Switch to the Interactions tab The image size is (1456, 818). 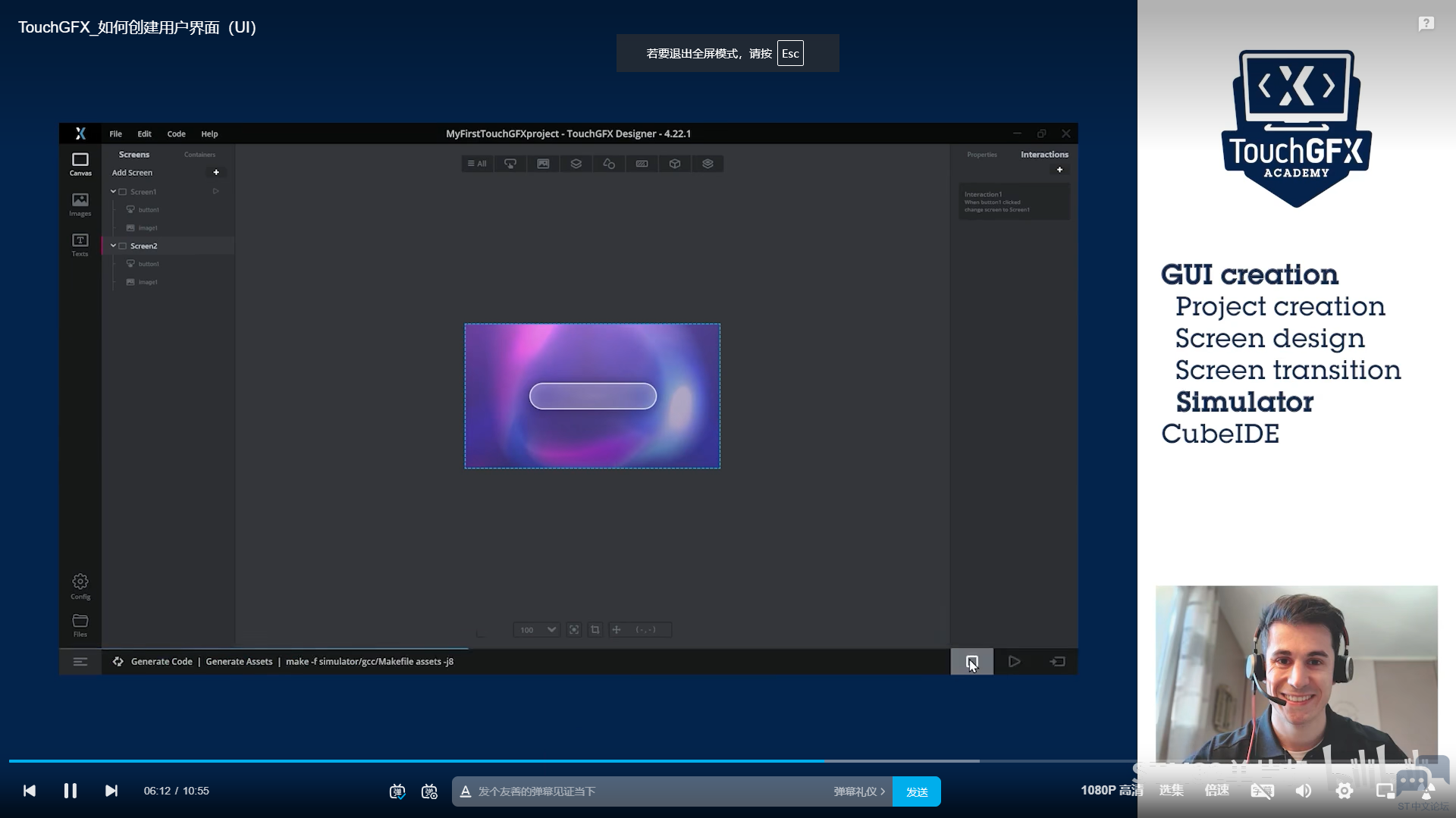1044,155
